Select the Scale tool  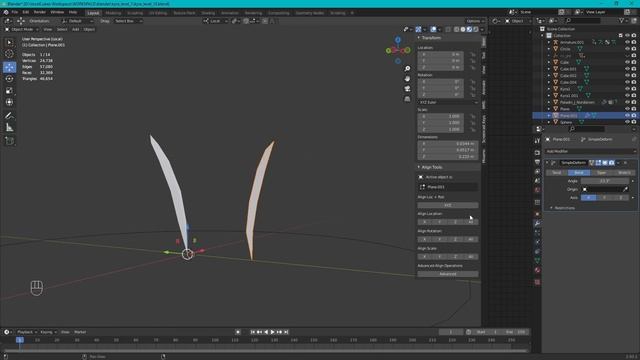pos(9,91)
